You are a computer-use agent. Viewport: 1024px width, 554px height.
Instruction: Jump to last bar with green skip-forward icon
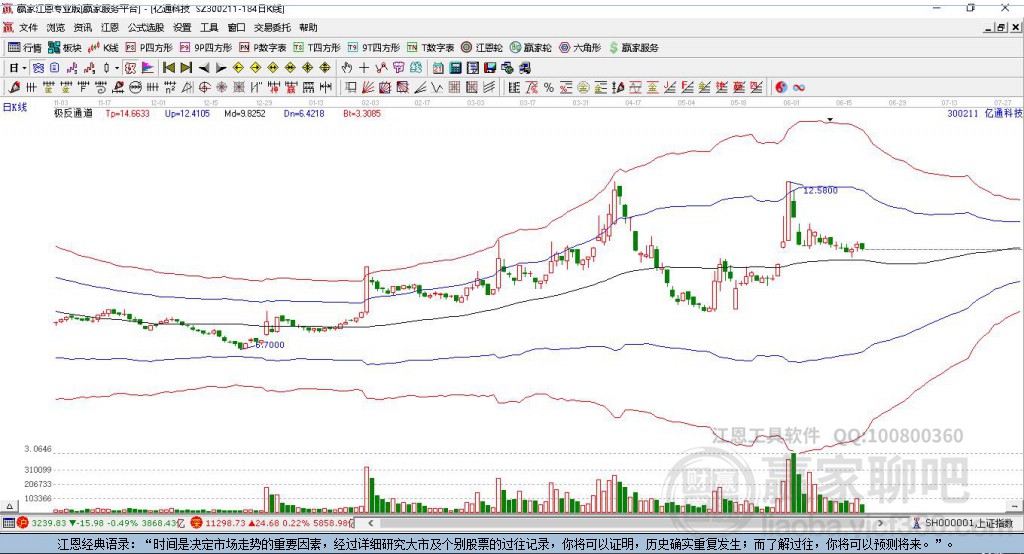point(186,68)
